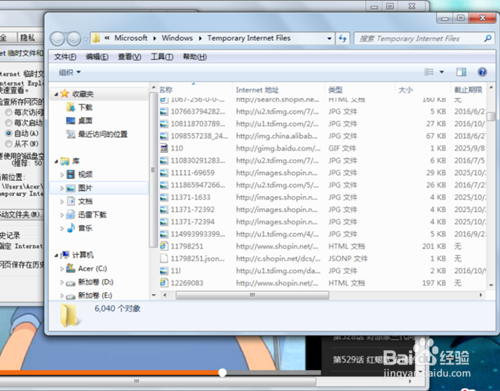
Task: Select the HTML file icon for 12269083
Action: (x=164, y=283)
